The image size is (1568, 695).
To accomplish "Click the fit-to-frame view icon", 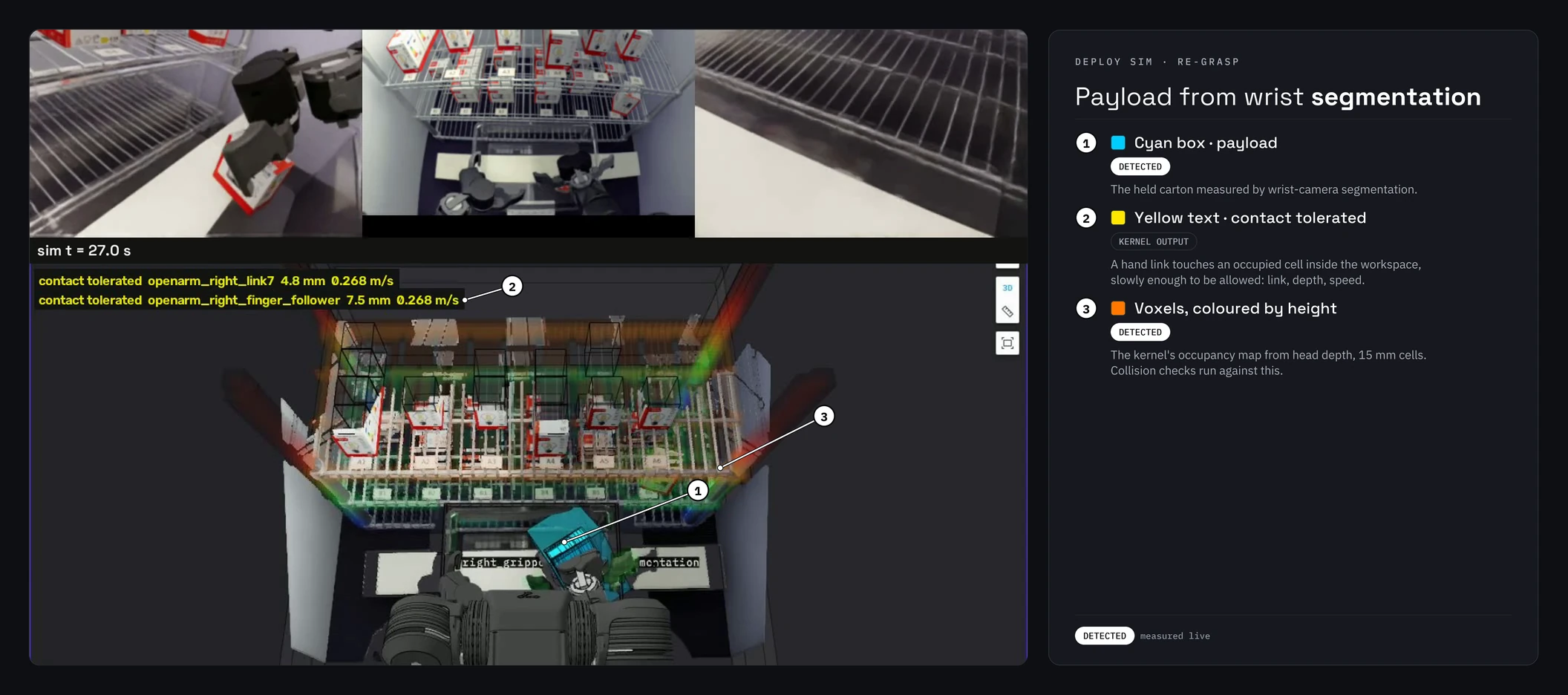I will pos(1007,343).
